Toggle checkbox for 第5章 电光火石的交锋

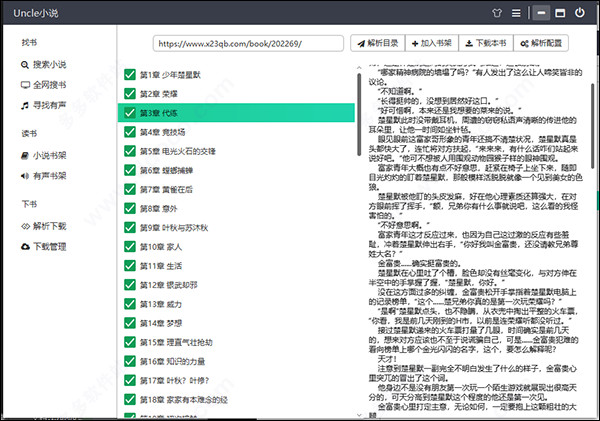tap(130, 151)
